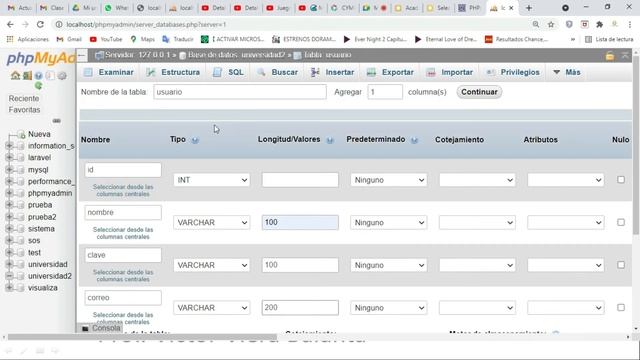Open the Consola panel

pyautogui.click(x=101, y=328)
